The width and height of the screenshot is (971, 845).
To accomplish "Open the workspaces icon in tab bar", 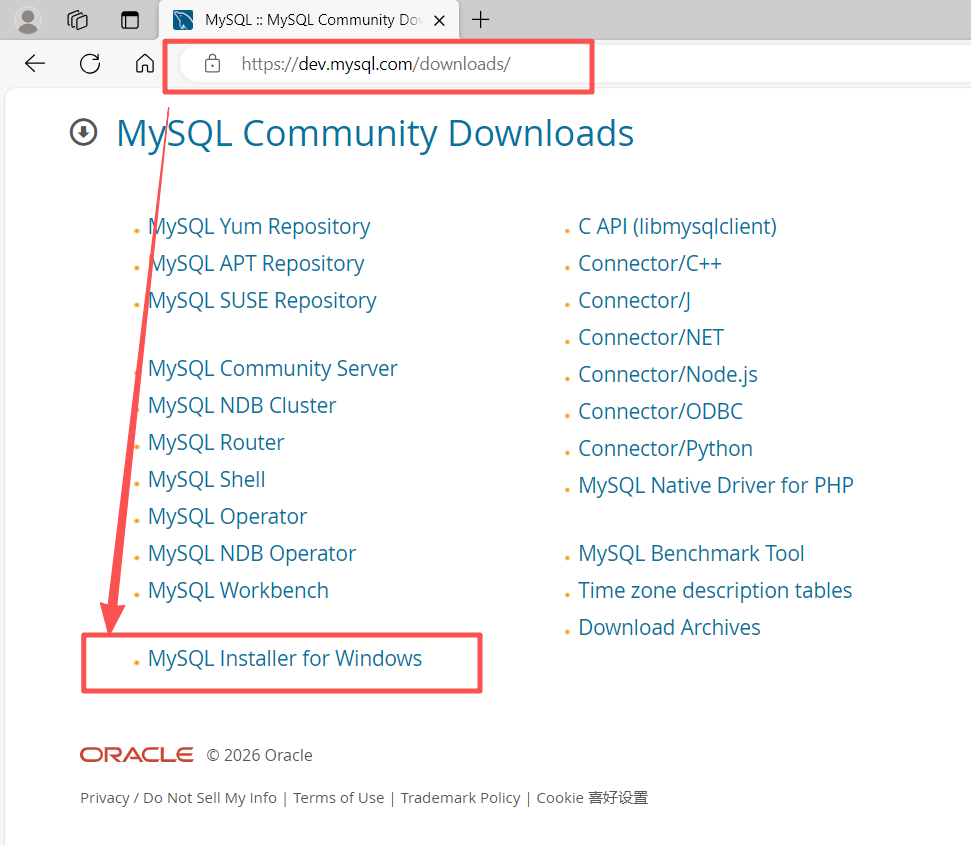I will coord(77,20).
